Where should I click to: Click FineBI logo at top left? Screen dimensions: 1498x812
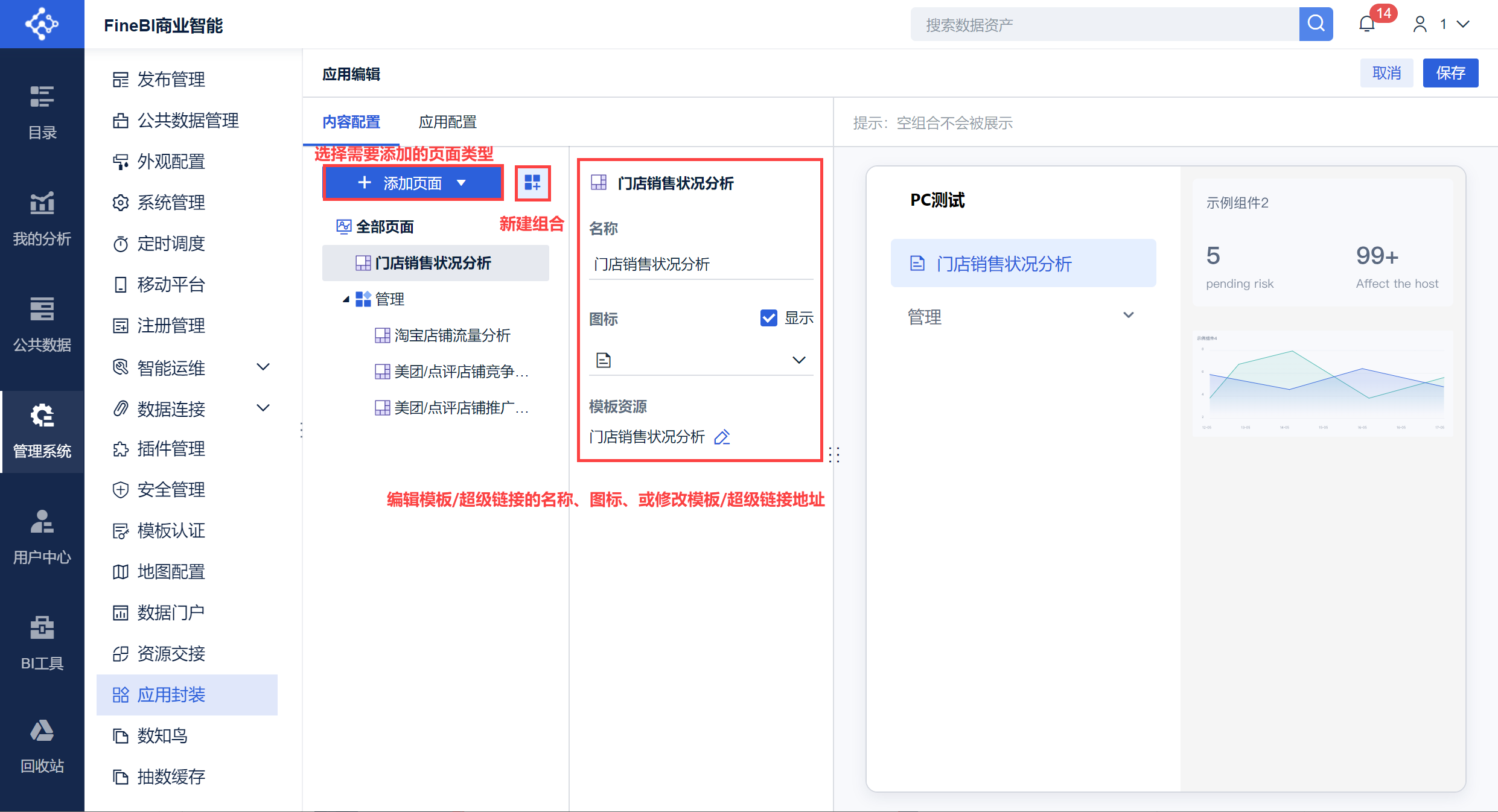(42, 24)
